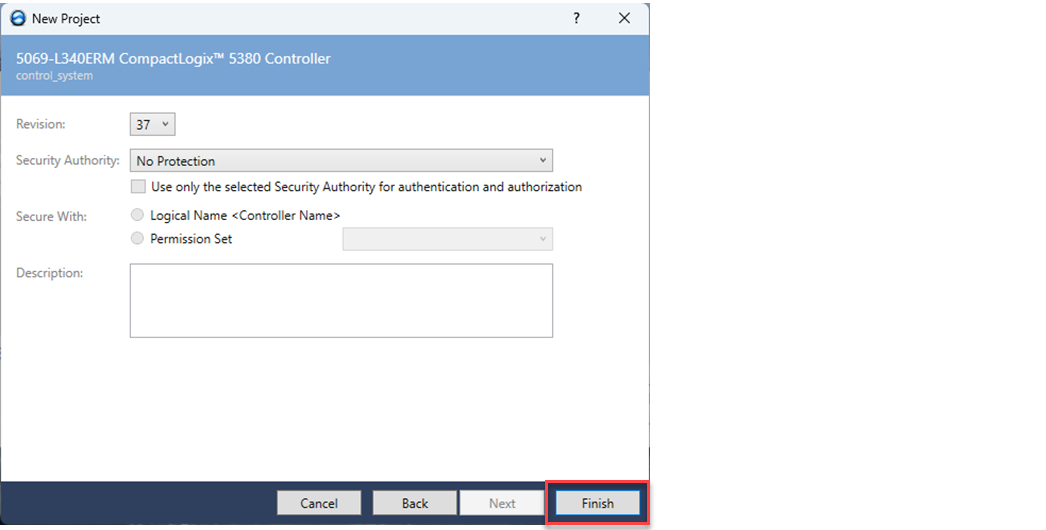
Task: Select the Logical Name <Controller Name> radio option
Action: [138, 215]
